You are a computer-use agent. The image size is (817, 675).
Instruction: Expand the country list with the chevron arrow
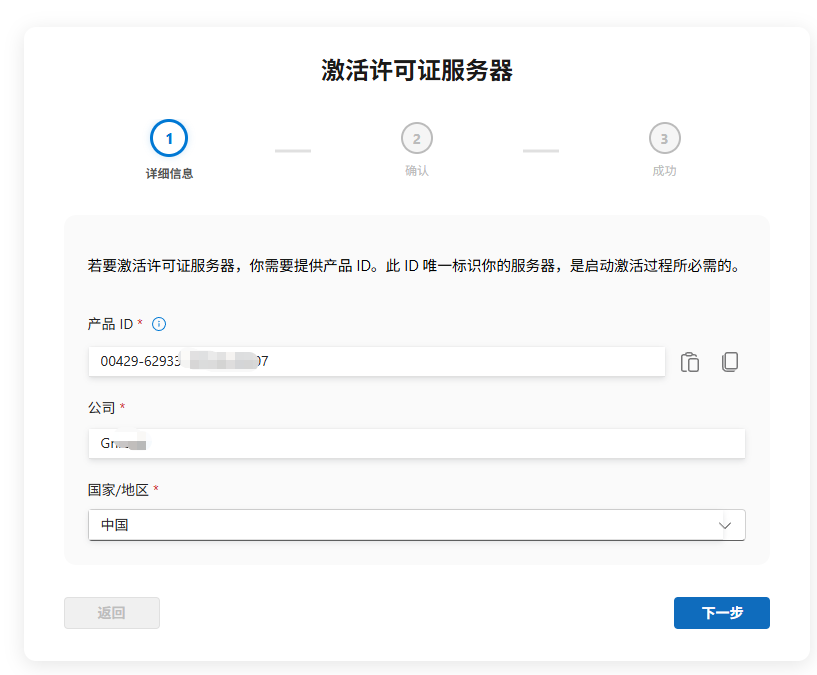tap(725, 525)
